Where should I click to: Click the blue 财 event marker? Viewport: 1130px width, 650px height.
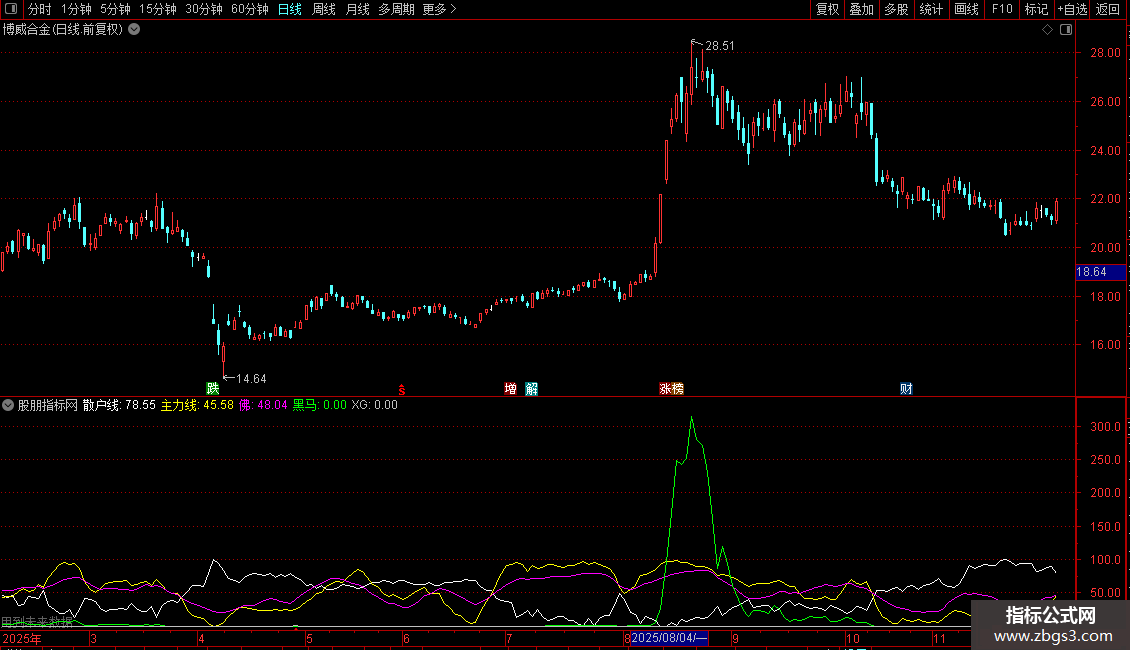(907, 388)
